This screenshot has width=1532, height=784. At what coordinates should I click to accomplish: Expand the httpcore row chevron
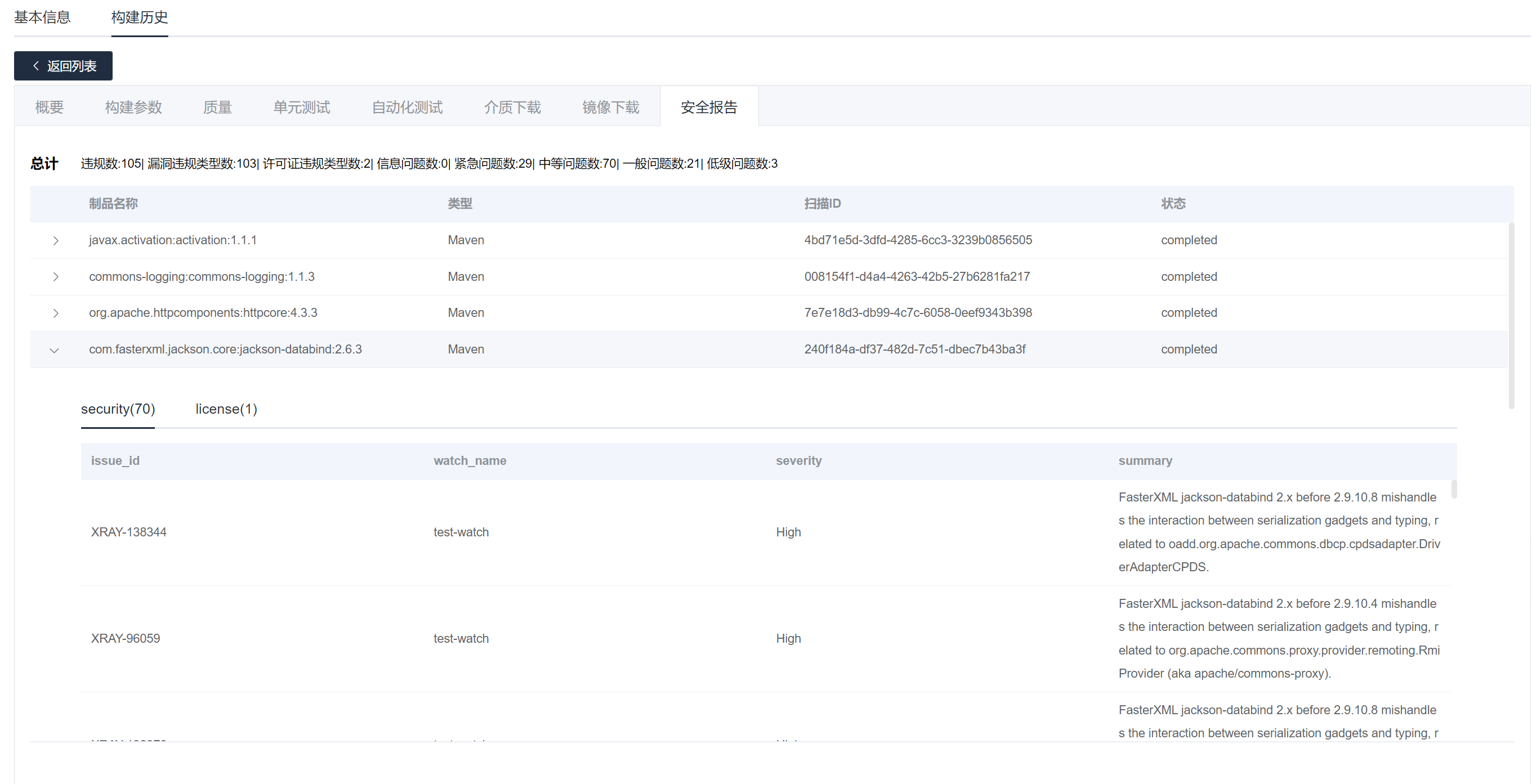coord(55,313)
